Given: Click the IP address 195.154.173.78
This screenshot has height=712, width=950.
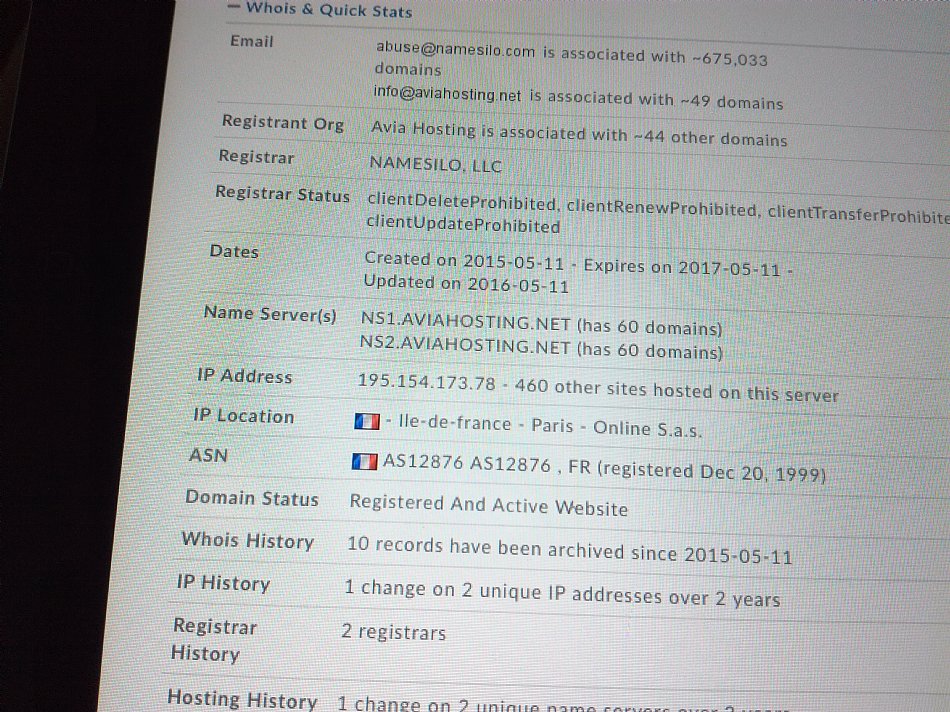Looking at the screenshot, I should (x=427, y=383).
